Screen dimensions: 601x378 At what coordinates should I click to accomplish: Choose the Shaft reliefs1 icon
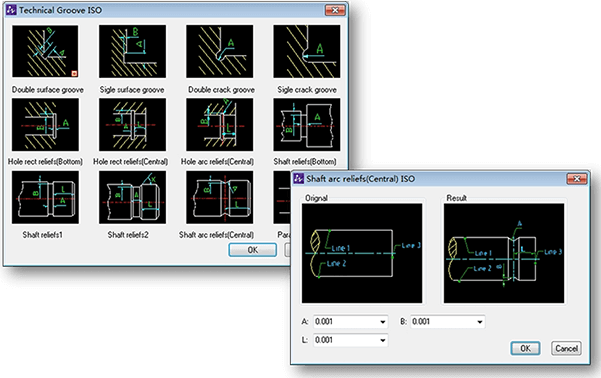tap(45, 197)
